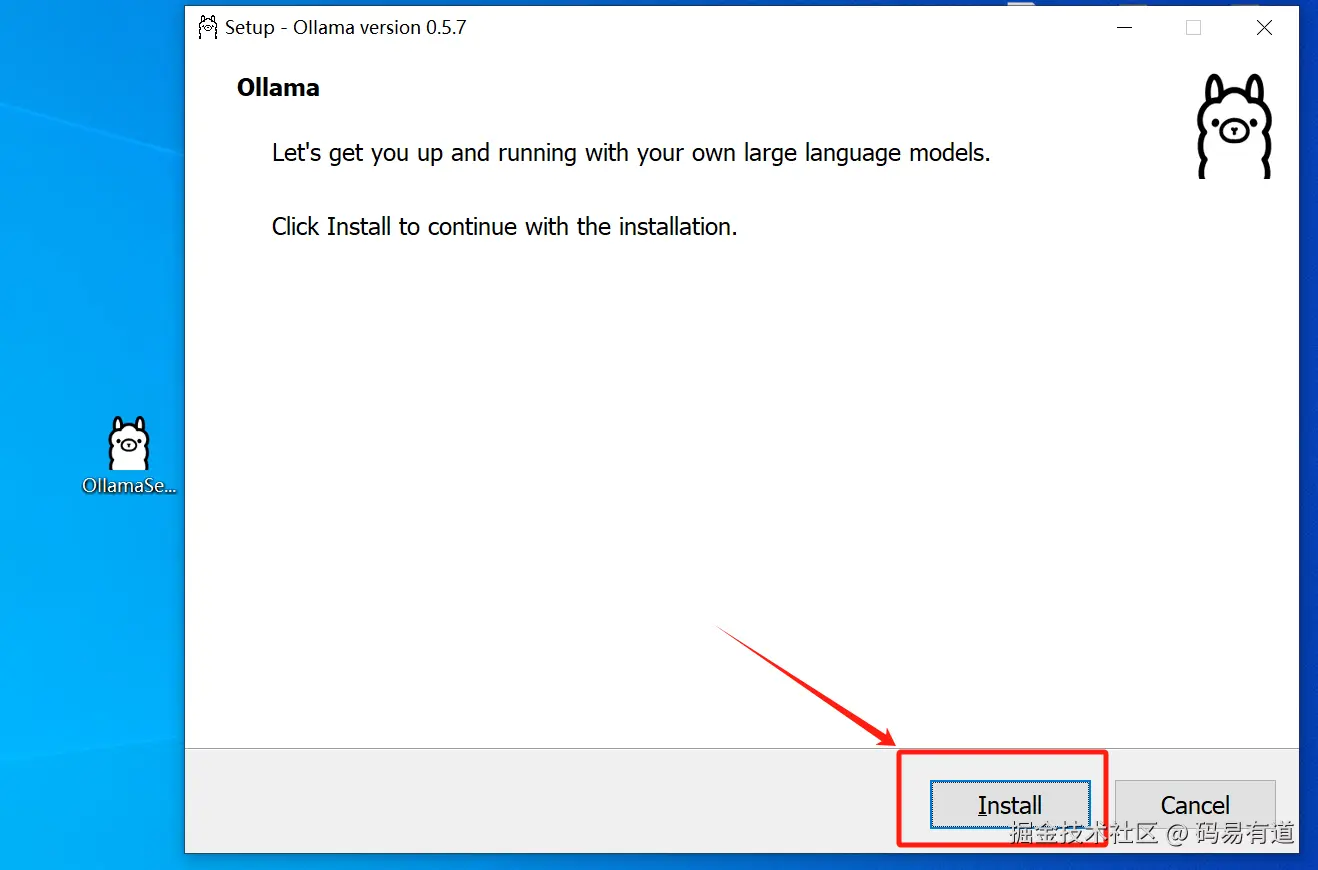
Task: Click the large llama logo in setup wizard
Action: pos(1234,126)
